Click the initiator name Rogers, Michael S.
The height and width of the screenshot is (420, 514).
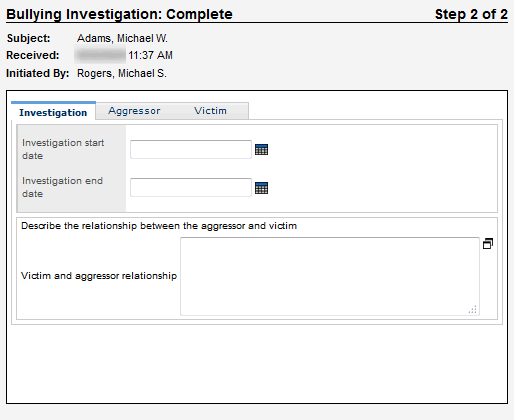[122, 73]
